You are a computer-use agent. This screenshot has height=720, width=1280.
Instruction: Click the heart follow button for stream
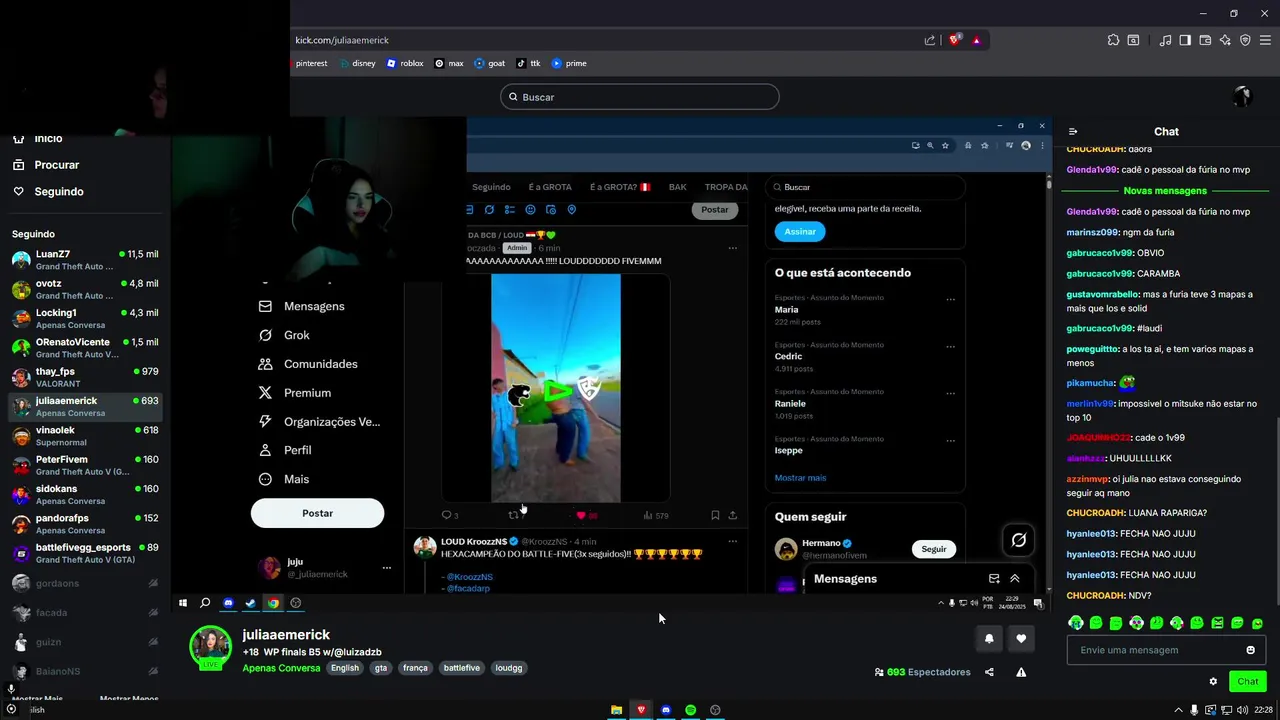point(1021,638)
